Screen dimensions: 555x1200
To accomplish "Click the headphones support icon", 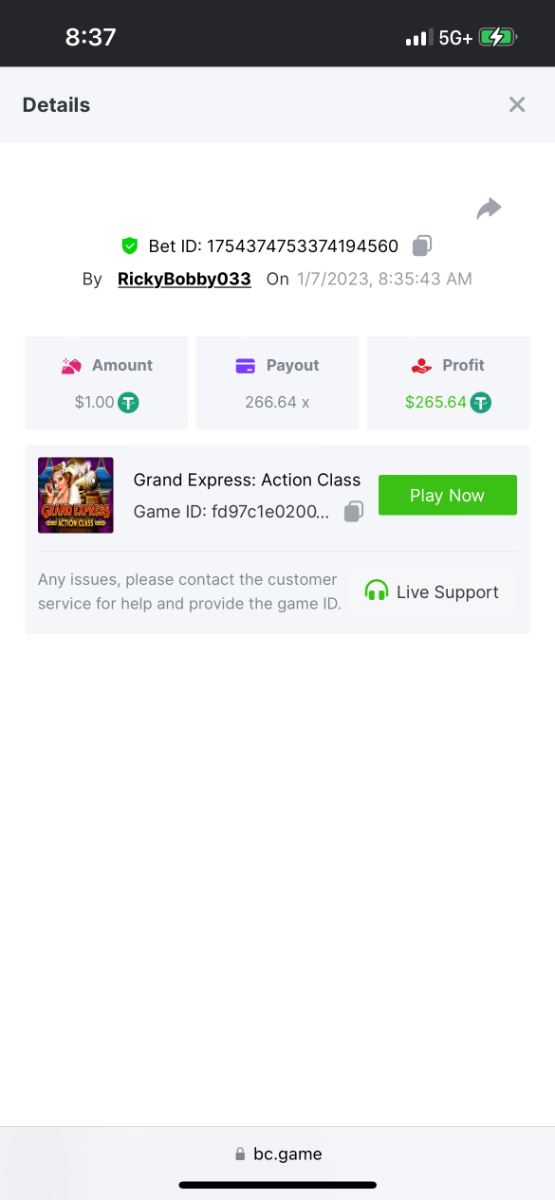I will pyautogui.click(x=377, y=591).
